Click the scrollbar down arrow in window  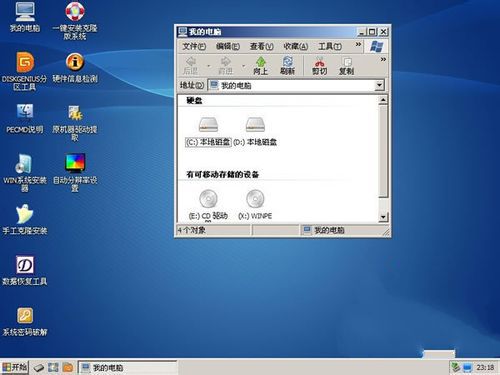pyautogui.click(x=383, y=217)
